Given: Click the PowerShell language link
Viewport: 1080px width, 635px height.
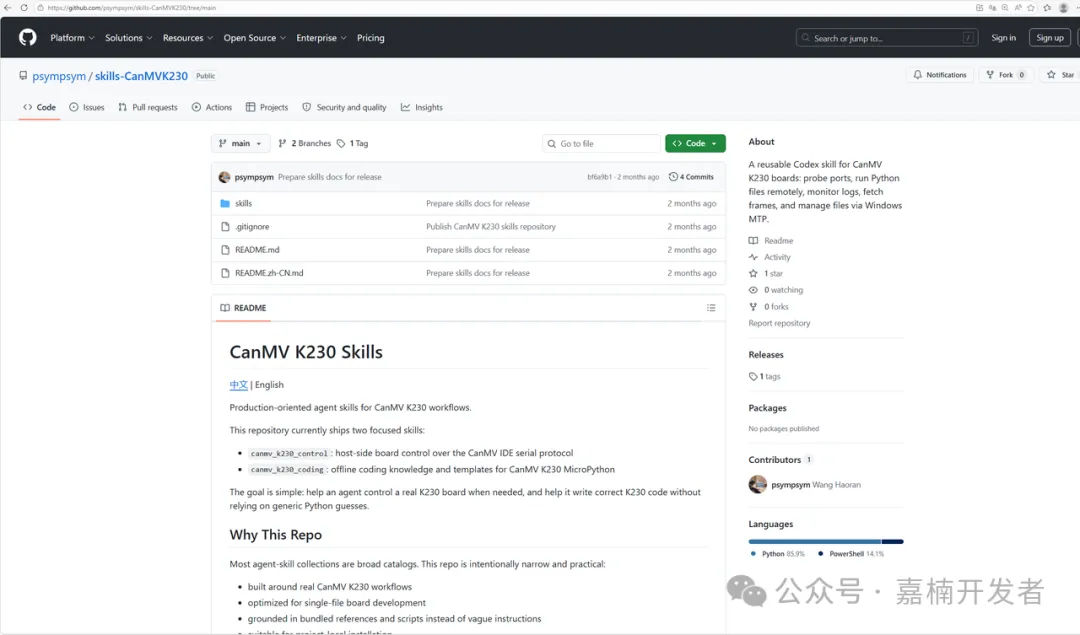Looking at the screenshot, I should click(851, 554).
